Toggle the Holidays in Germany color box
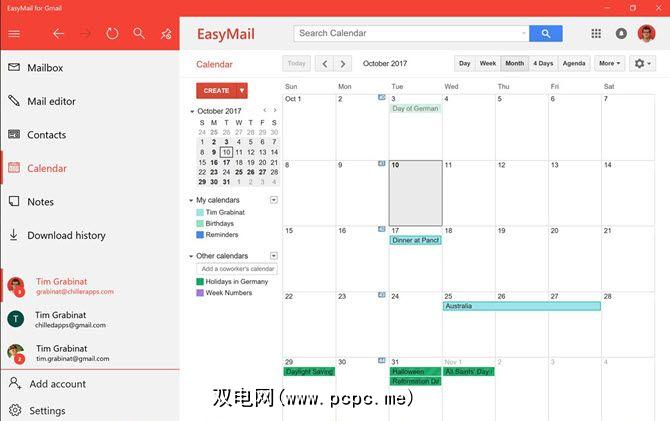The image size is (670, 421). point(200,282)
